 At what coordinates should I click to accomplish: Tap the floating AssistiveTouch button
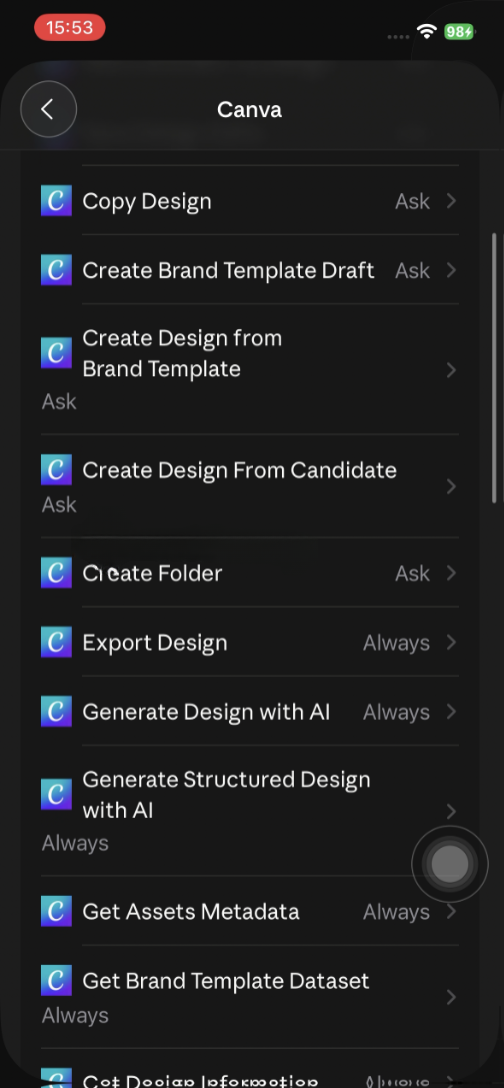pos(450,864)
